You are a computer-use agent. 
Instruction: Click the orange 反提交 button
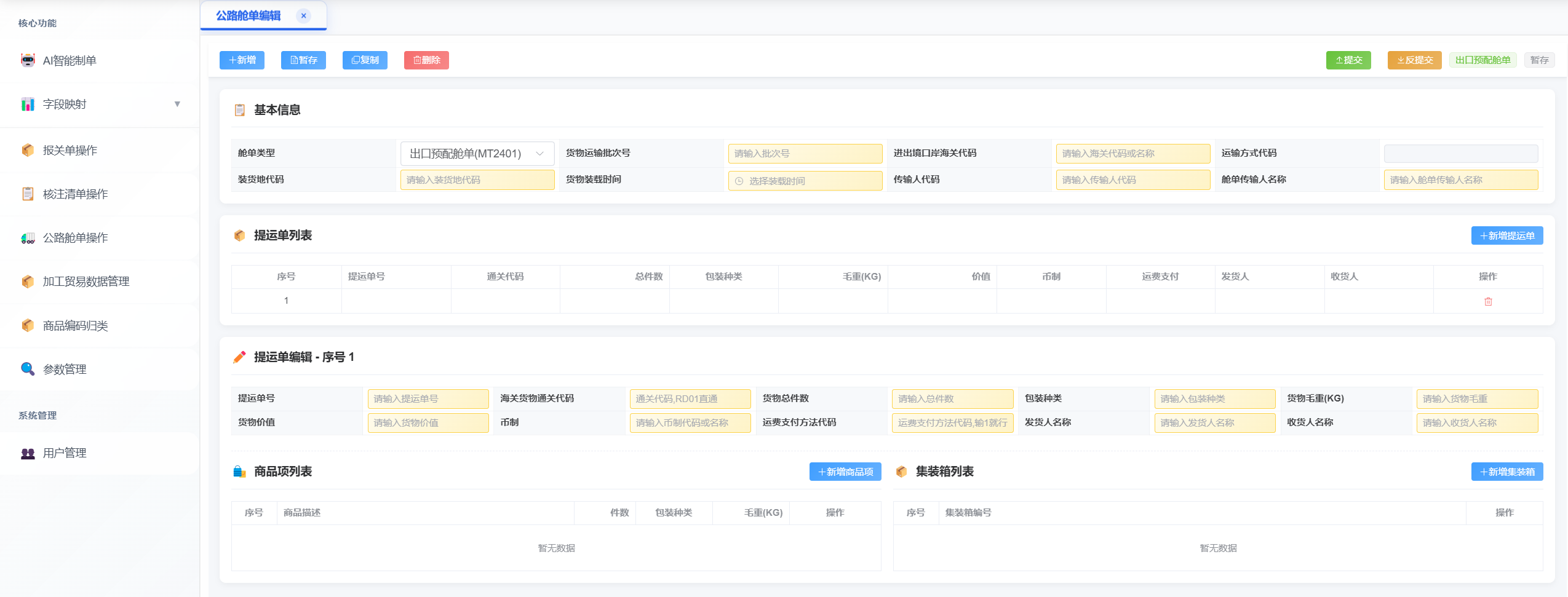[x=1415, y=60]
